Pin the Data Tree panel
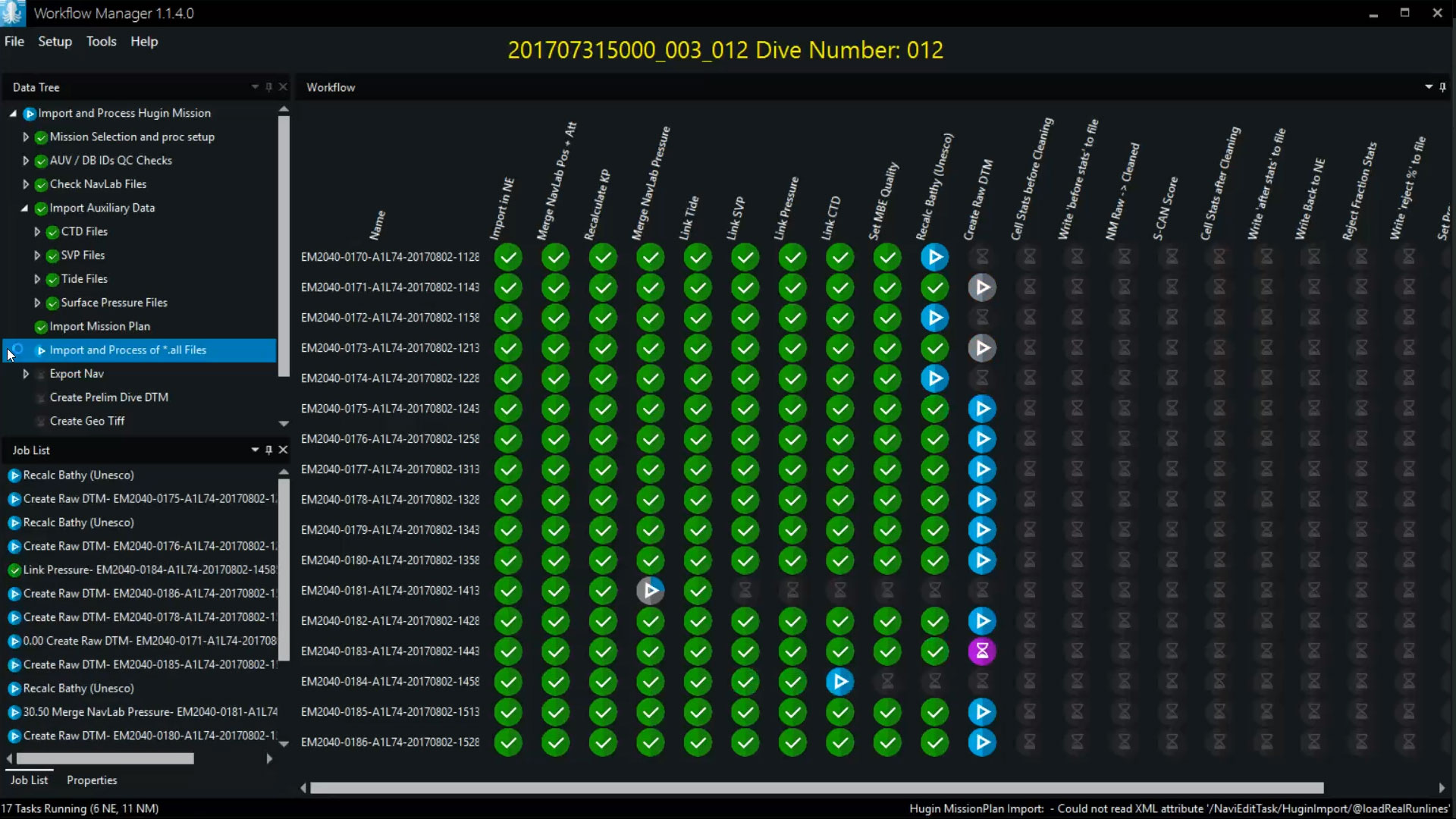Screen dimensions: 1456x819 (268, 87)
